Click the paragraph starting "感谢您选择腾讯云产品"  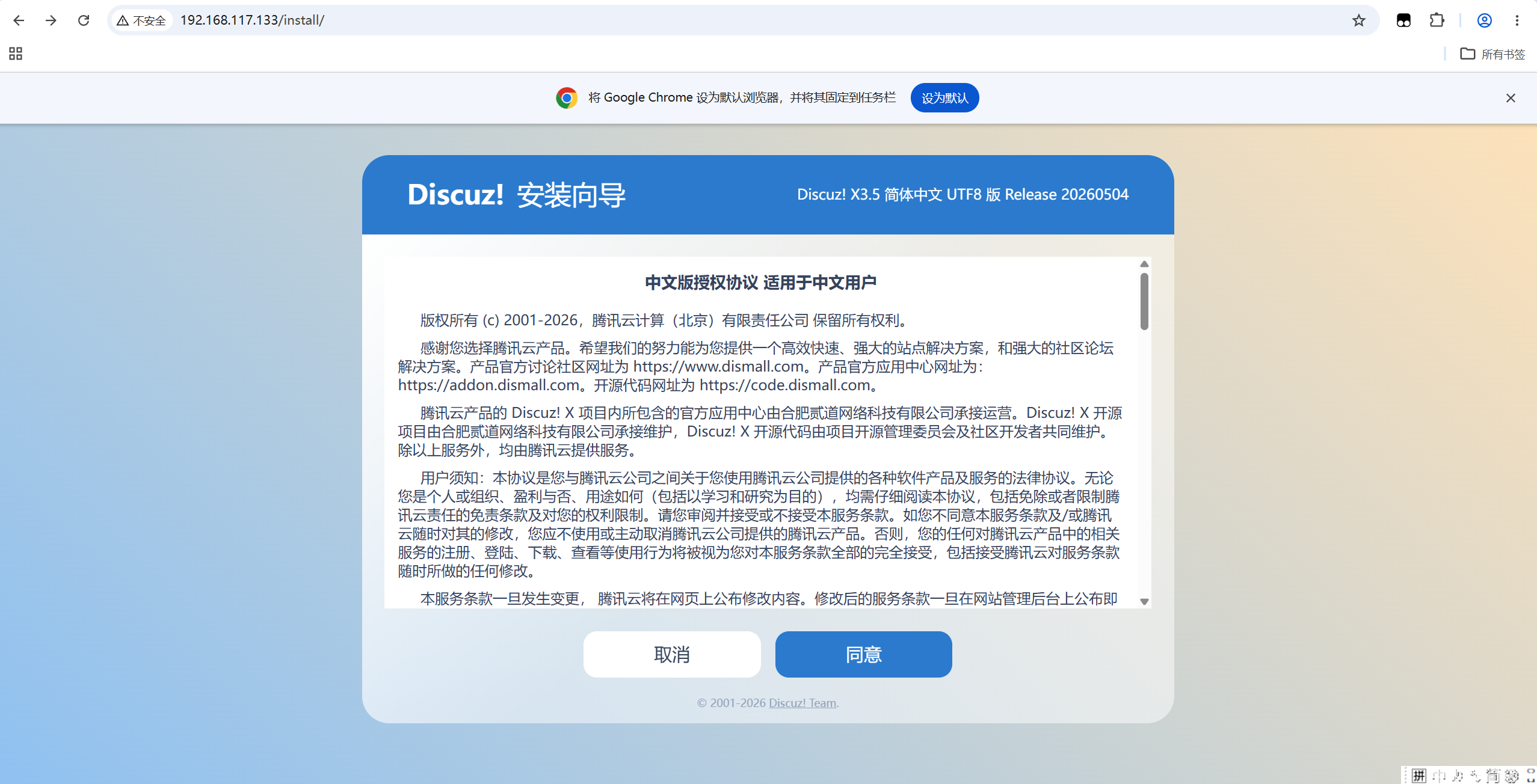click(x=756, y=366)
